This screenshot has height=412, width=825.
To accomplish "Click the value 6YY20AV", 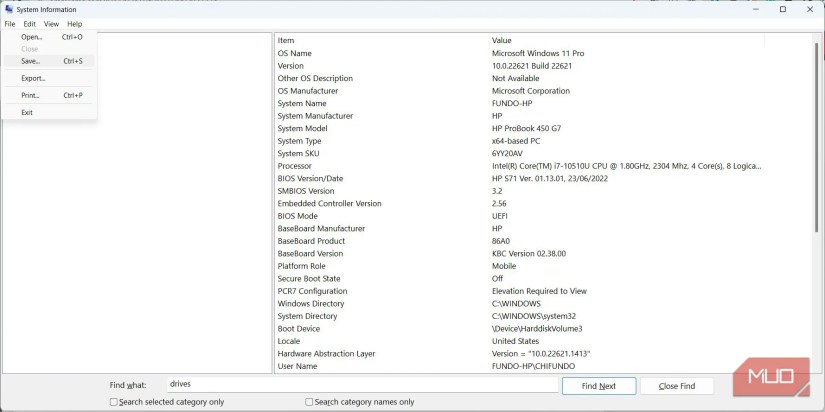I will [x=508, y=154].
